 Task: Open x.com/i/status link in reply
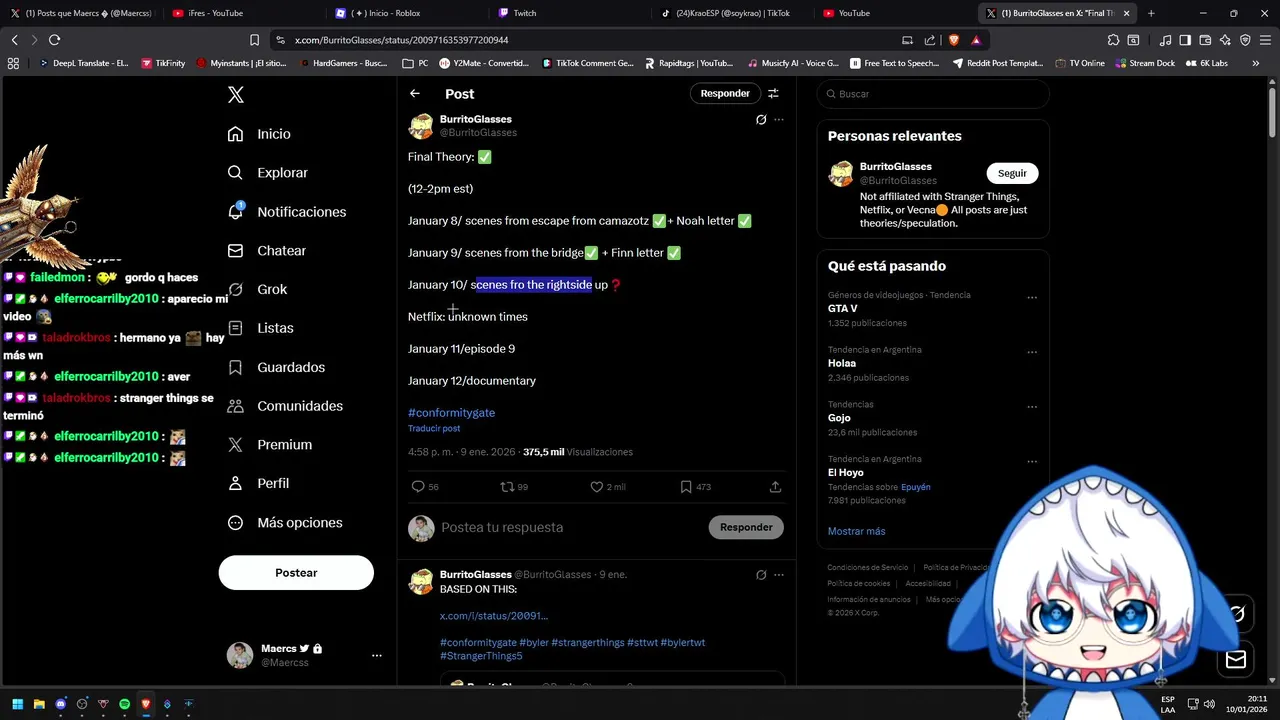[494, 616]
